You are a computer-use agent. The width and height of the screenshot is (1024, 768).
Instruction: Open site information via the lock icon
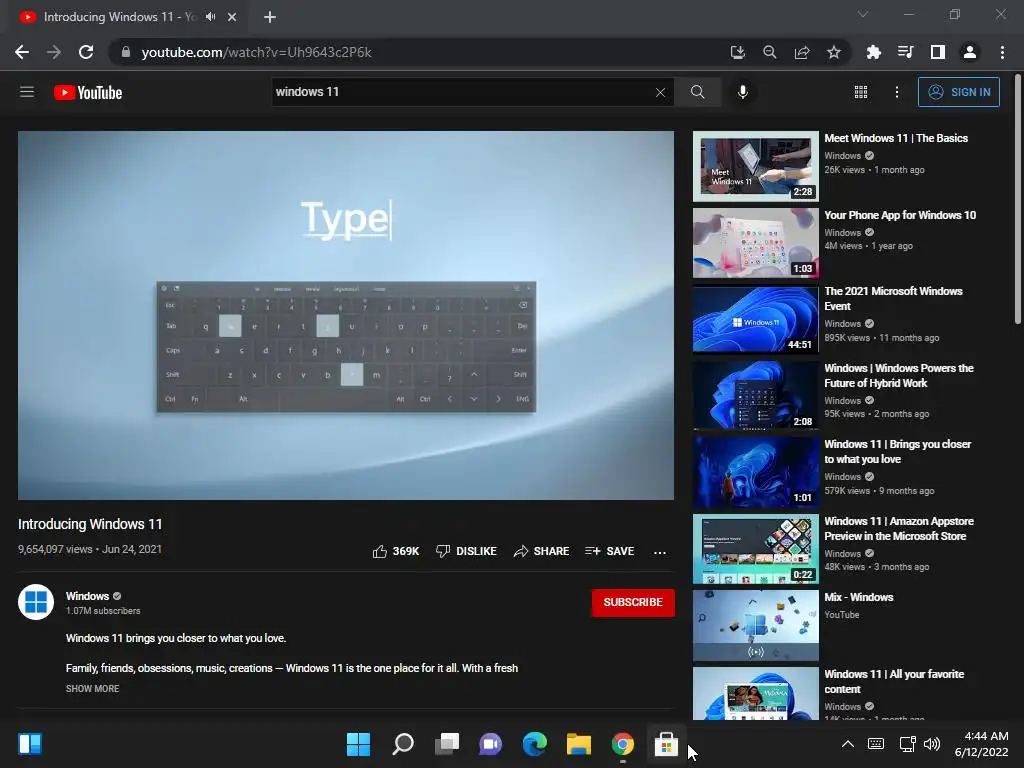(126, 52)
